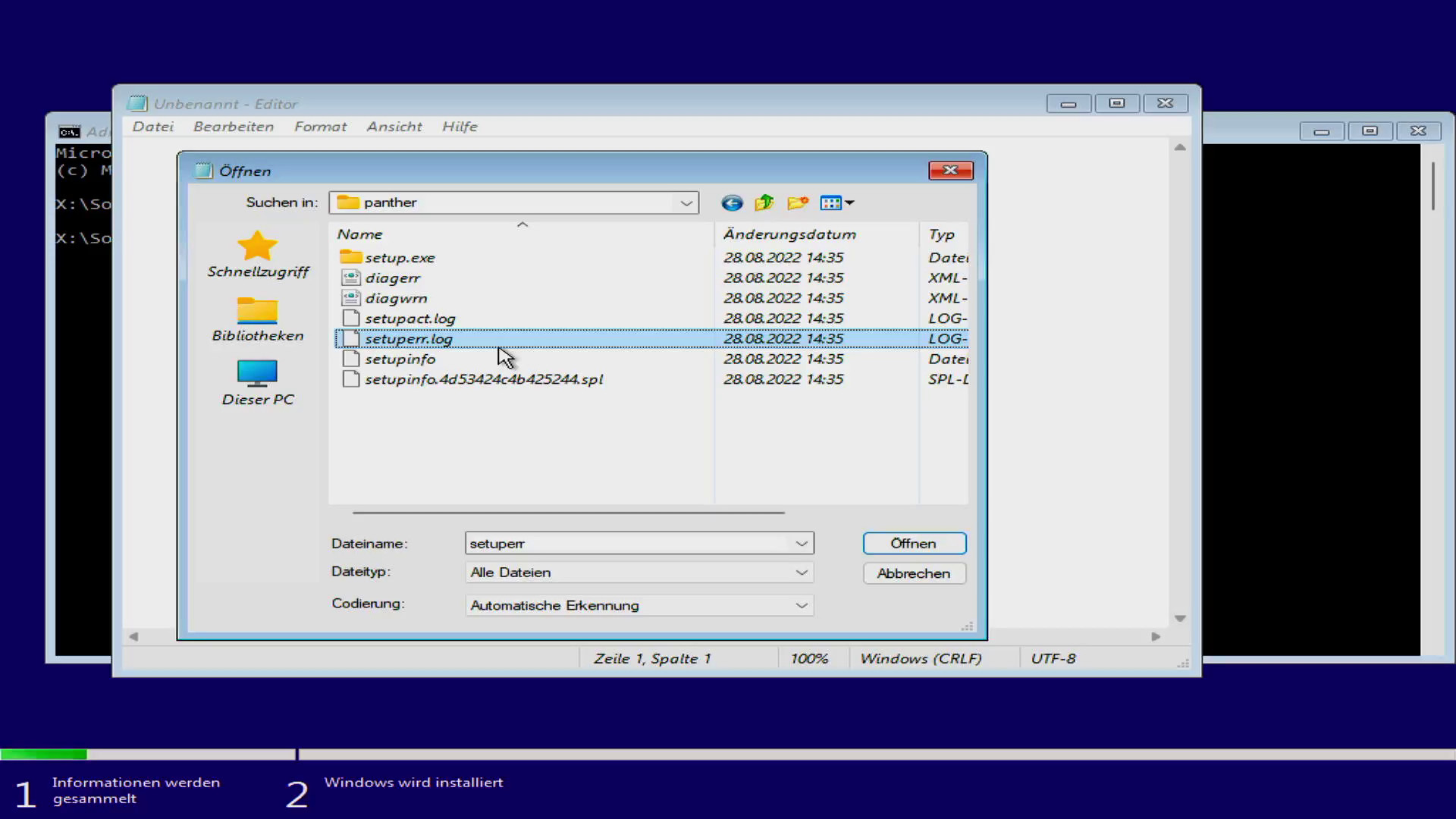The image size is (1456, 819).
Task: Click the back arrow icon in Öffnen dialog
Action: point(732,202)
